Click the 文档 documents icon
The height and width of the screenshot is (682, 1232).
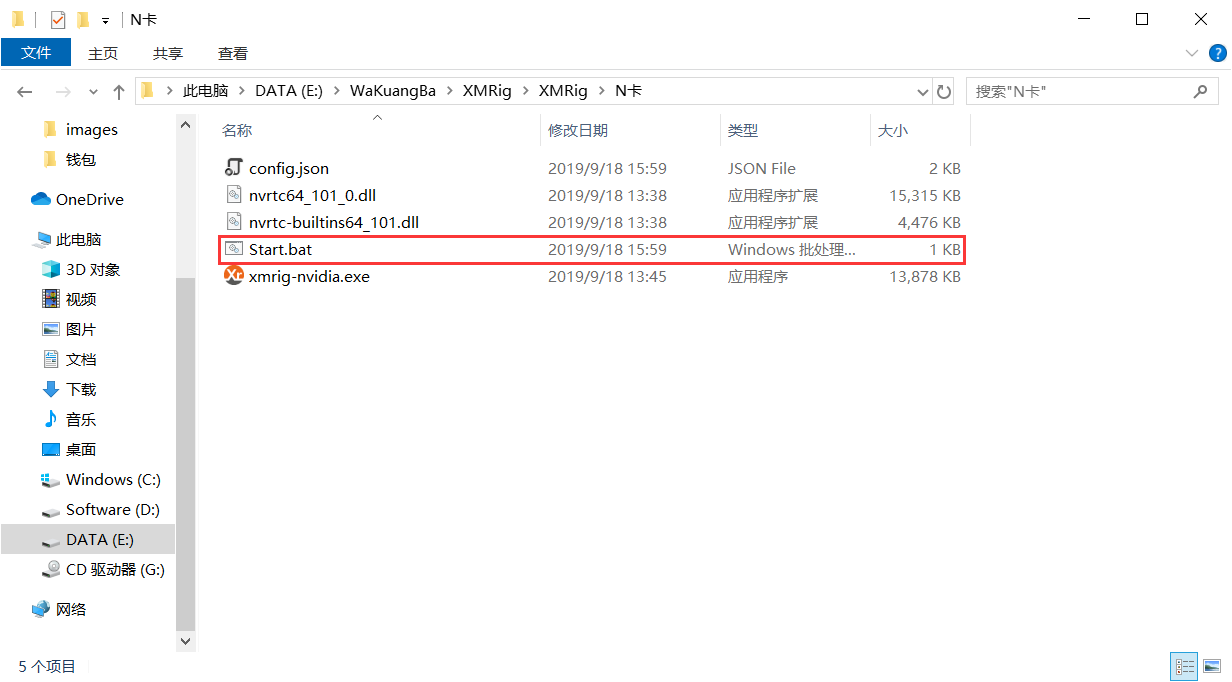tap(50, 359)
